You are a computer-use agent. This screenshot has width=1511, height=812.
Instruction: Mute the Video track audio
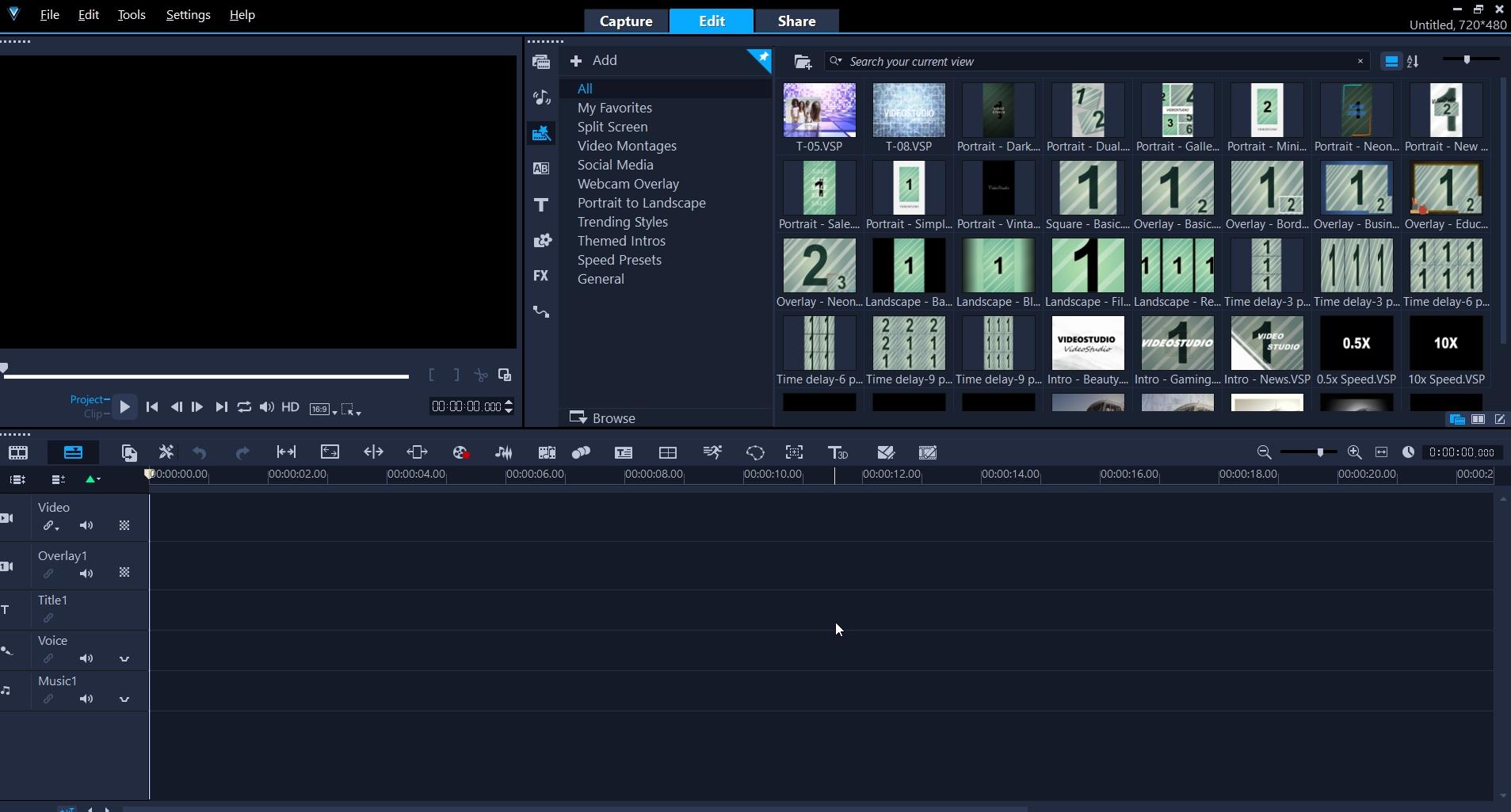pyautogui.click(x=86, y=526)
